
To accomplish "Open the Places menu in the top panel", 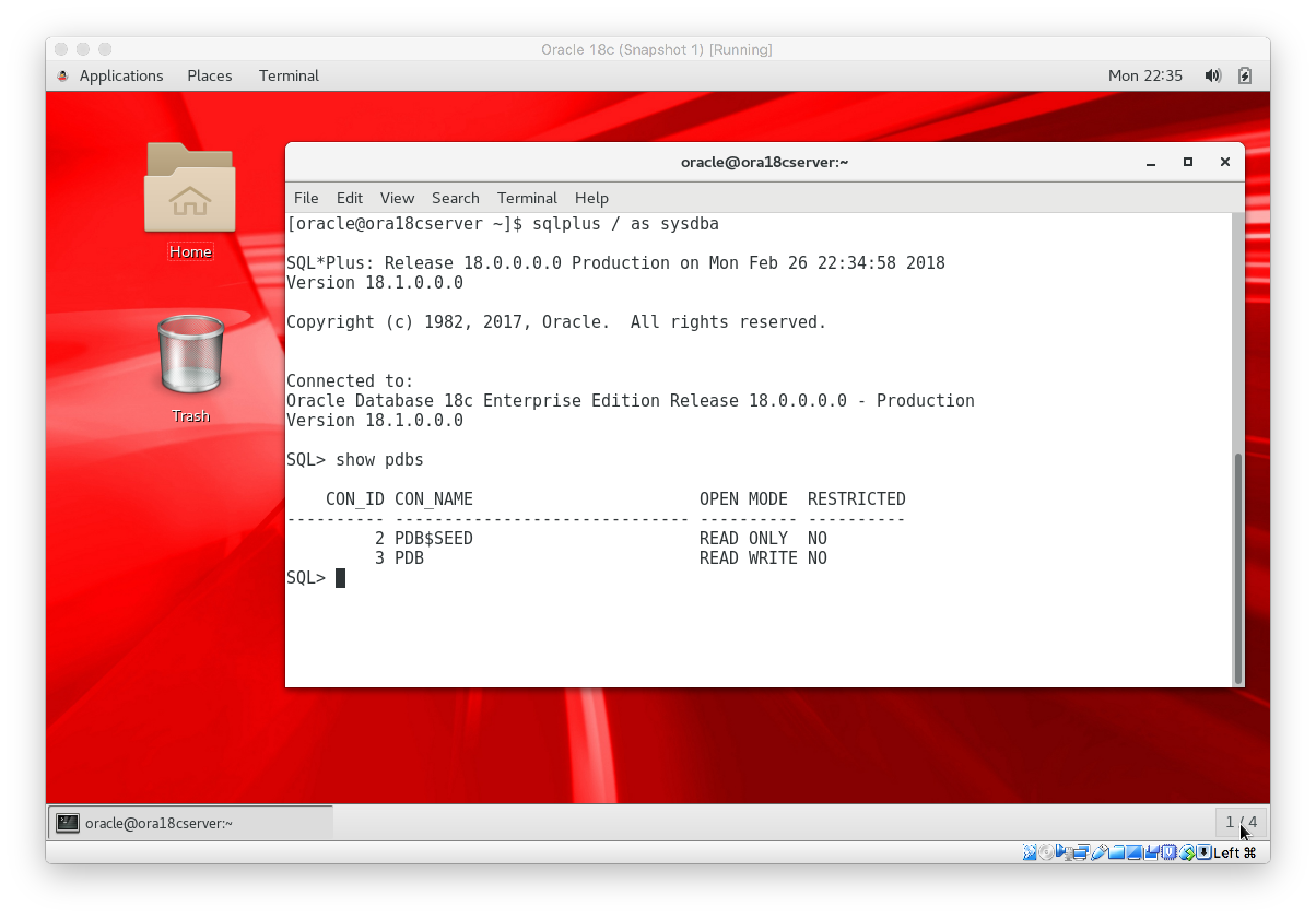I will [209, 75].
